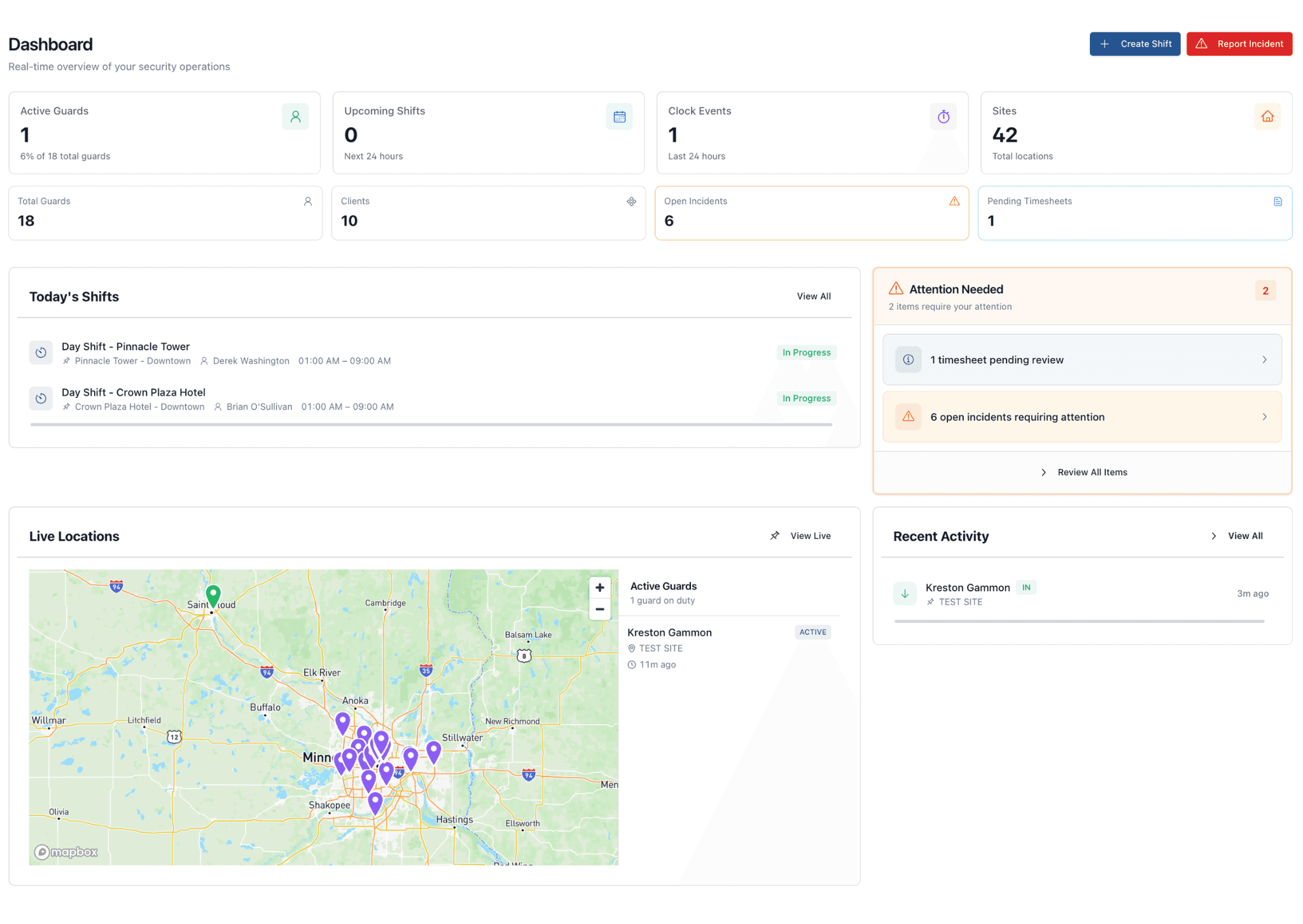Click clock icon beside Crown Plaza Hotel shift
The image size is (1303, 924).
[x=41, y=399]
